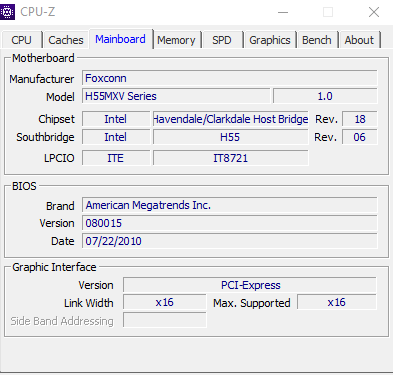The width and height of the screenshot is (393, 375).
Task: Click the Havendale/Clarkdale Host Bridge chipset field
Action: tap(231, 119)
